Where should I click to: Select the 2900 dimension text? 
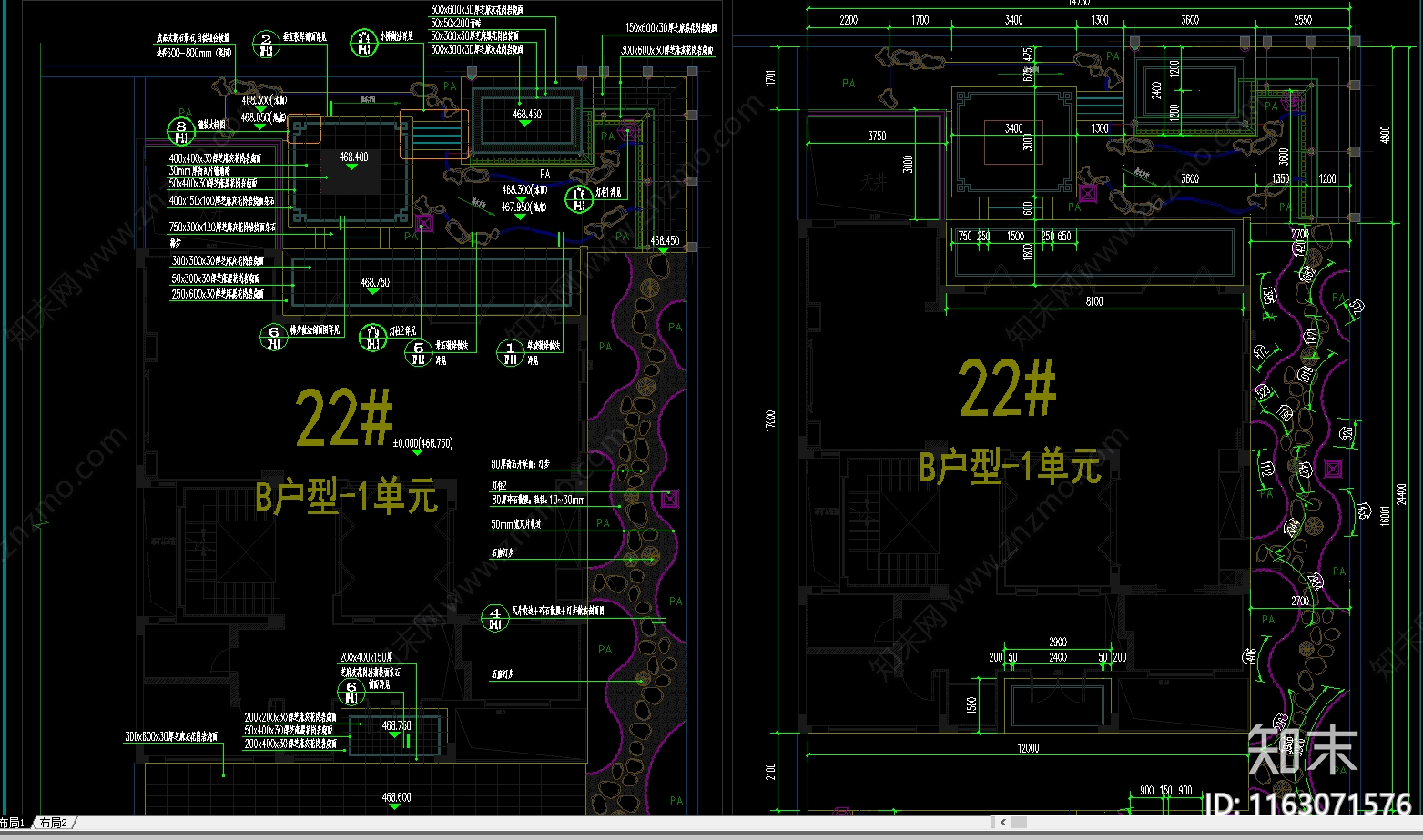coord(1057,643)
